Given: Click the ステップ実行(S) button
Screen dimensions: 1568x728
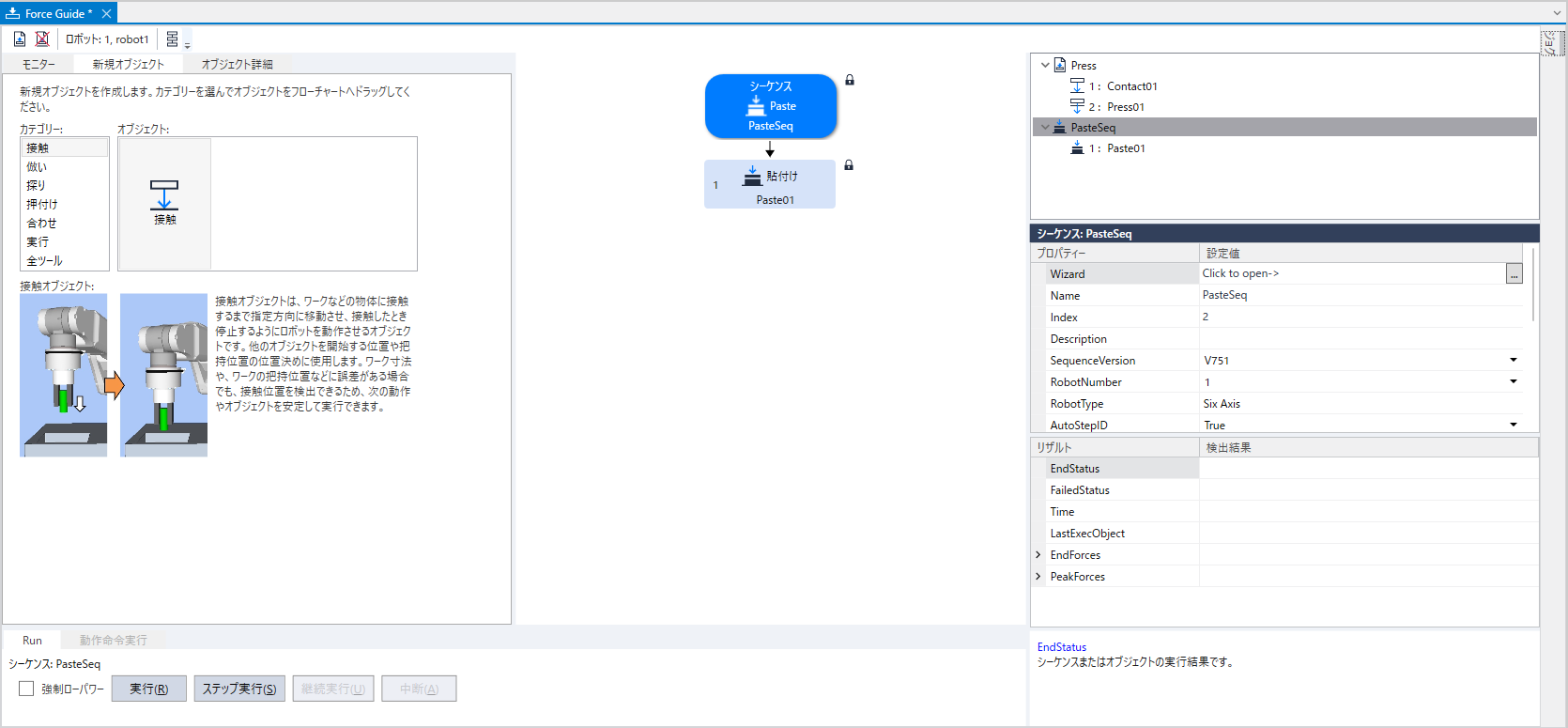Looking at the screenshot, I should (x=239, y=689).
